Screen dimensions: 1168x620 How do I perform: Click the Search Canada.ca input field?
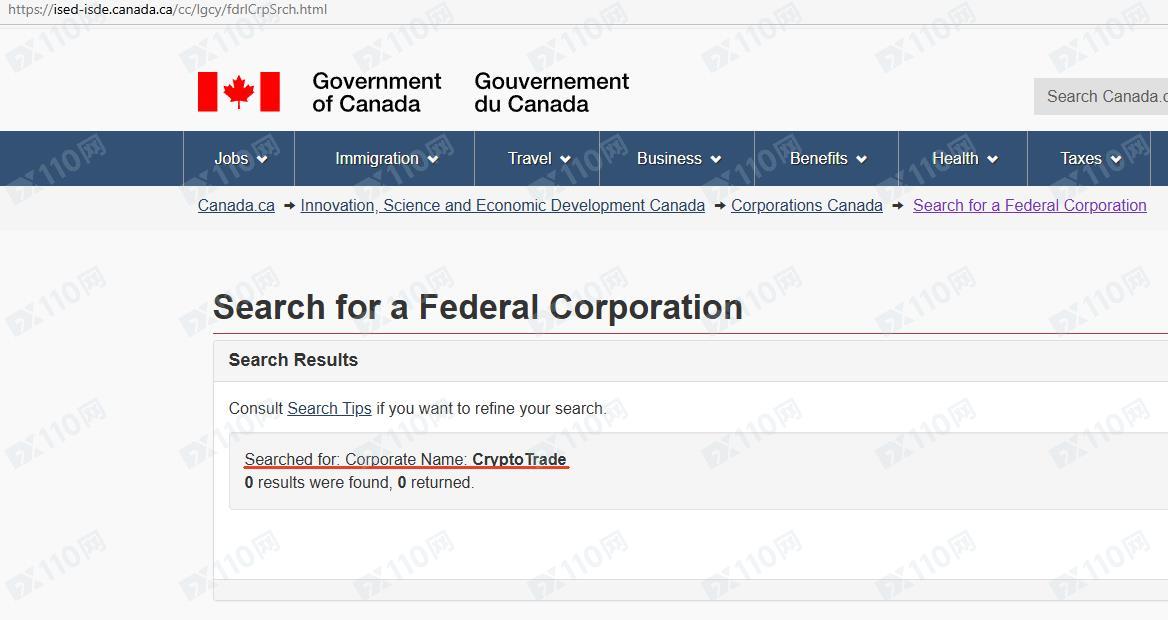1101,96
